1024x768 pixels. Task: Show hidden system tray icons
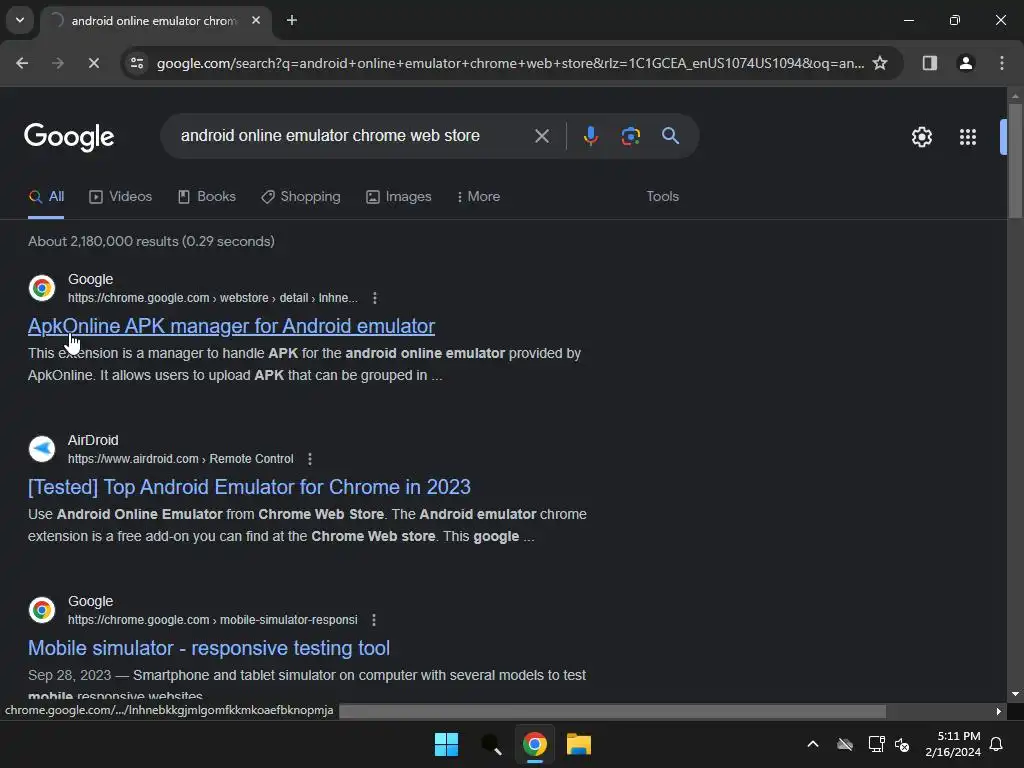click(x=813, y=744)
